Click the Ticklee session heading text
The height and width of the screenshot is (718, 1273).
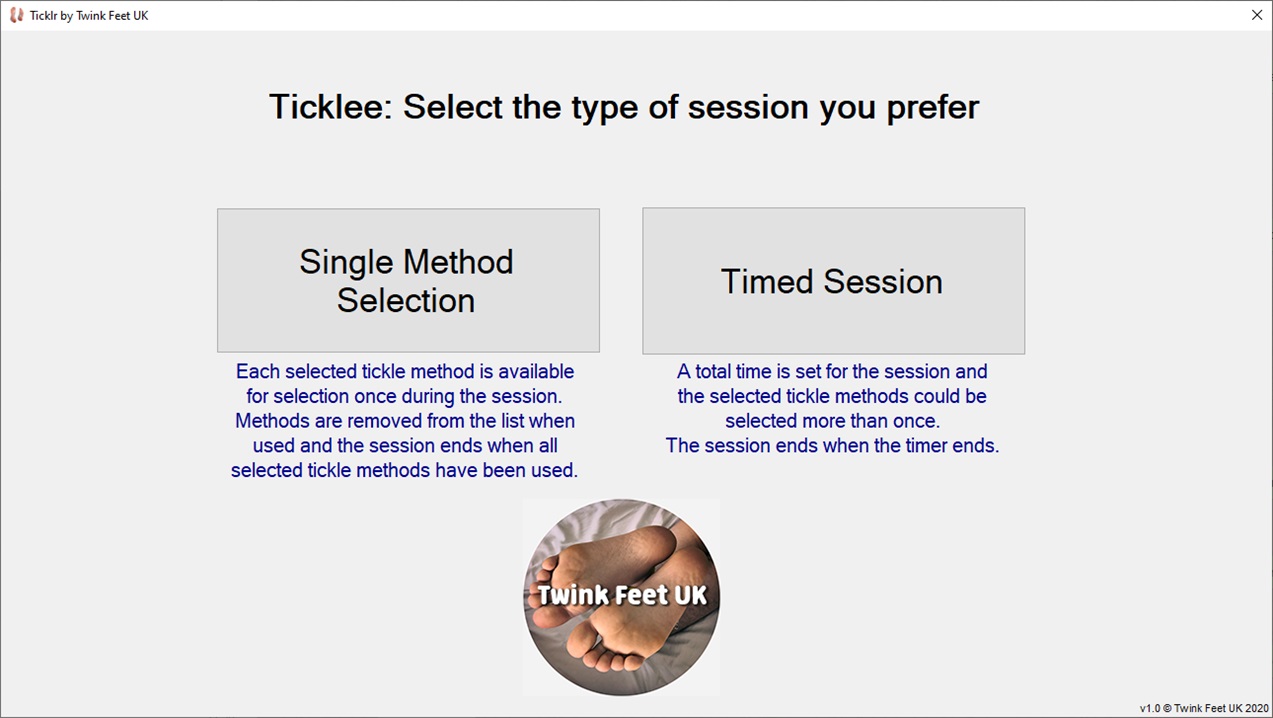tap(623, 106)
